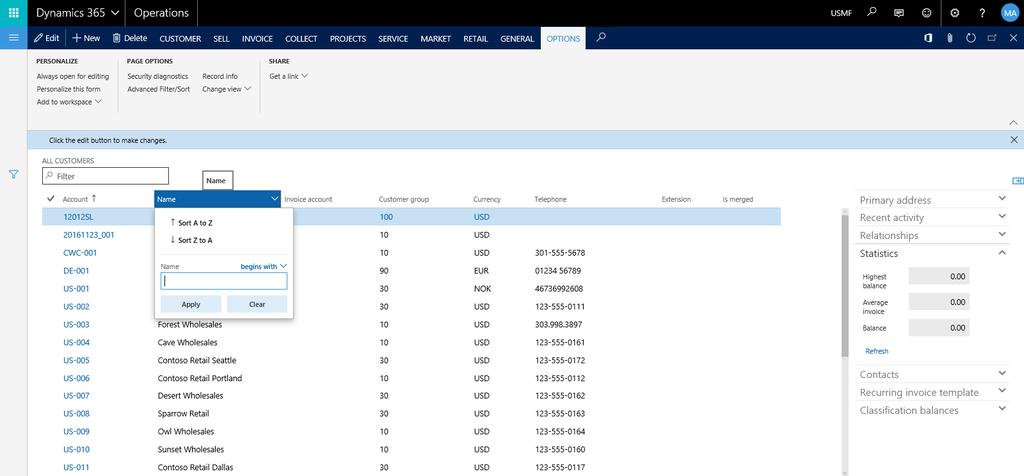Open the messages icon in top bar

tap(899, 13)
